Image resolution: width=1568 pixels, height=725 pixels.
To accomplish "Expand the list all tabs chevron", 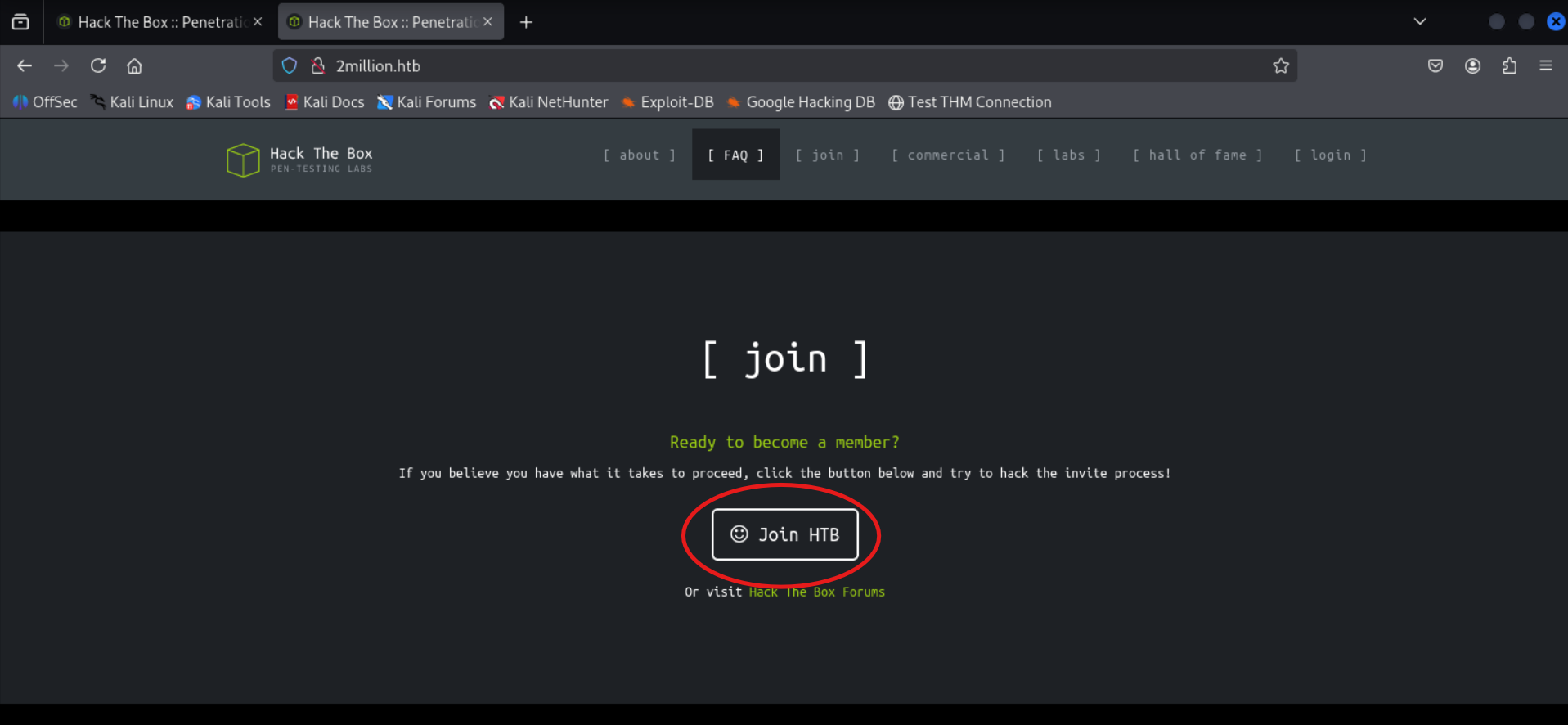I will click(x=1420, y=22).
